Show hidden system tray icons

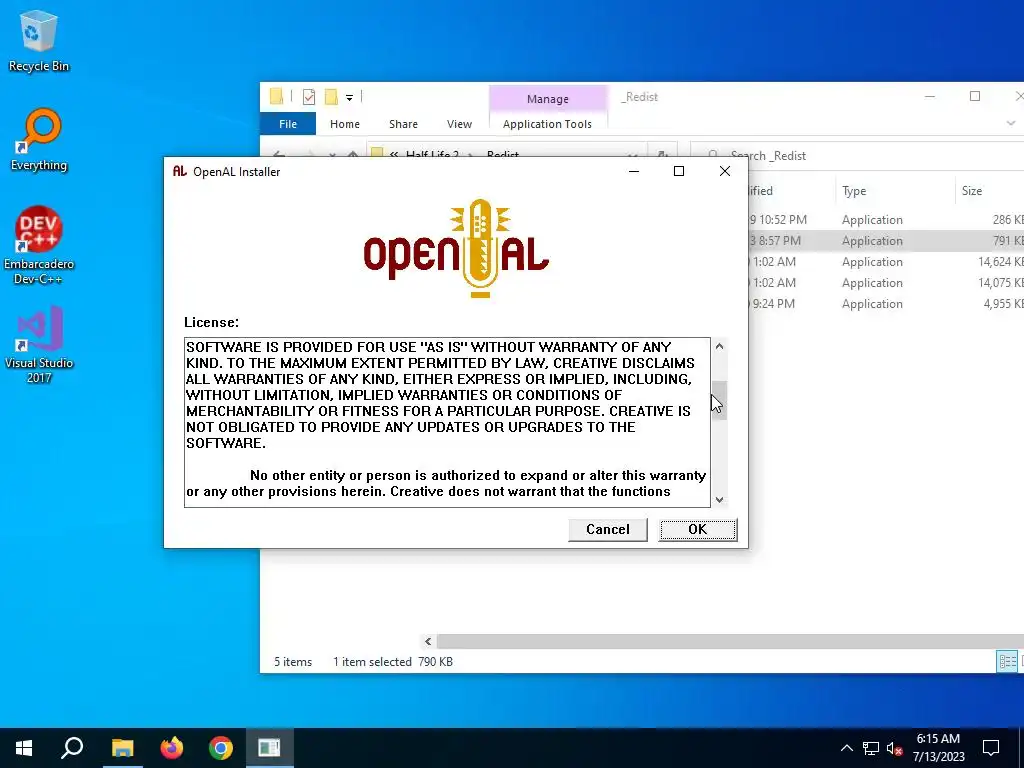tap(846, 748)
